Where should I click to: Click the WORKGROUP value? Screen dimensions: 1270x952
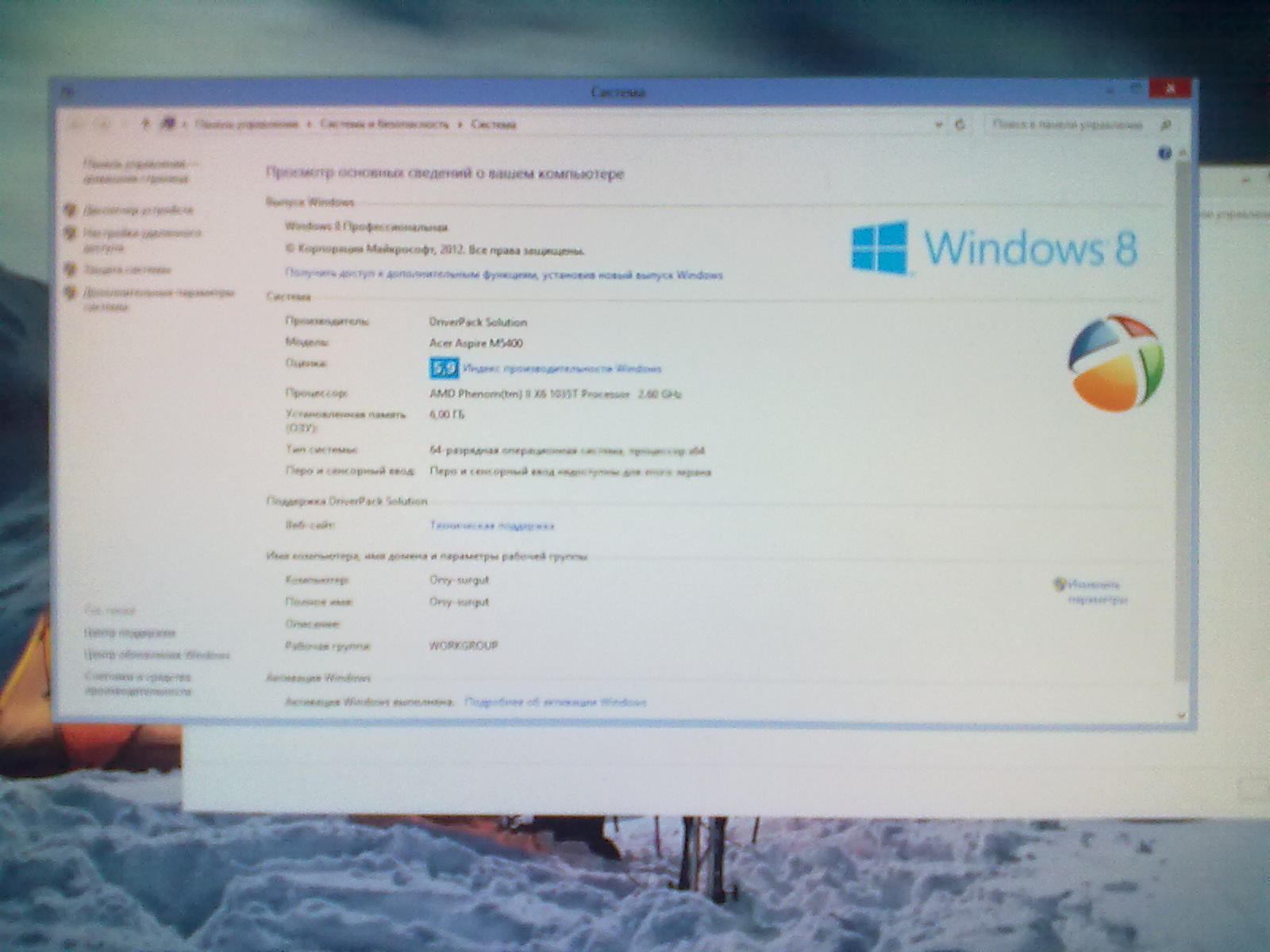464,646
